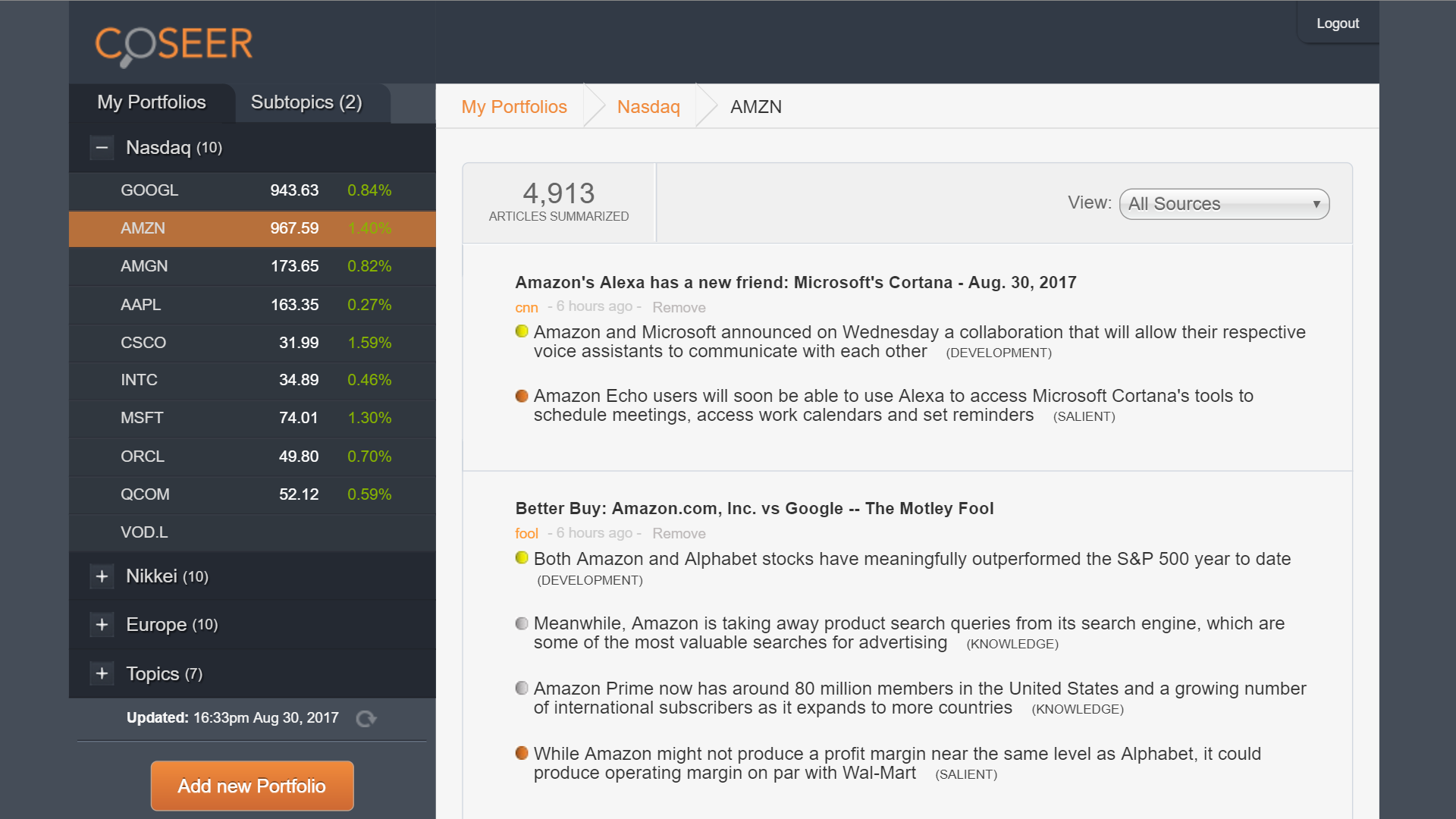
Task: Select the MSFT stock row
Action: [x=253, y=418]
